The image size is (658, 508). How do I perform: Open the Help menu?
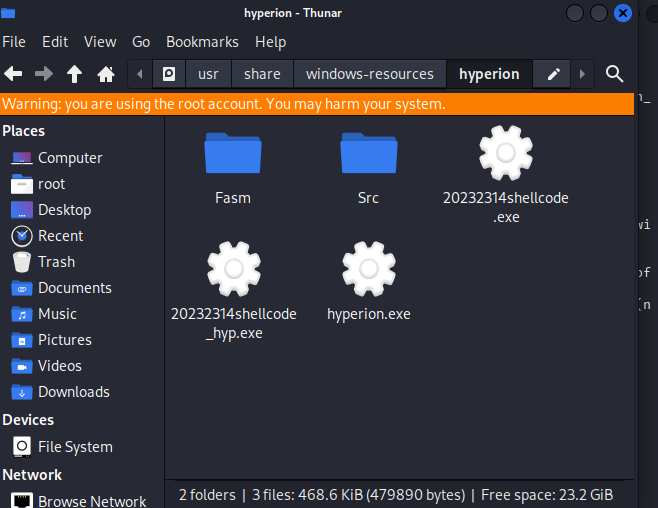[x=271, y=42]
